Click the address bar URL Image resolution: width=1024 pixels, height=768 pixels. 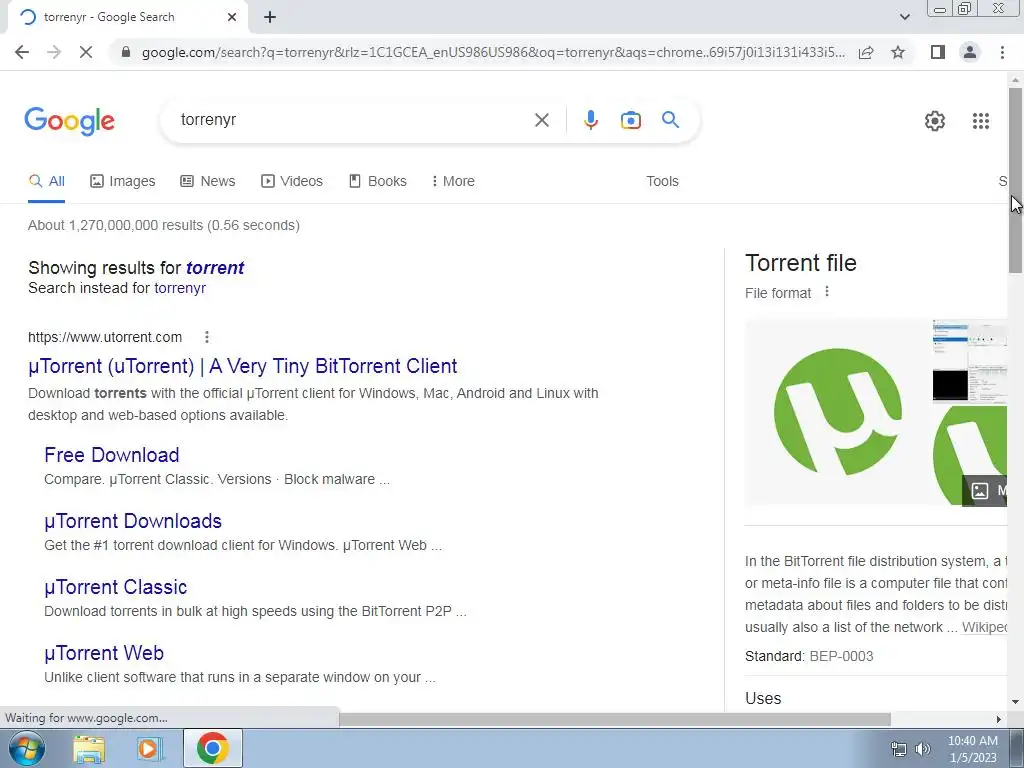click(493, 52)
